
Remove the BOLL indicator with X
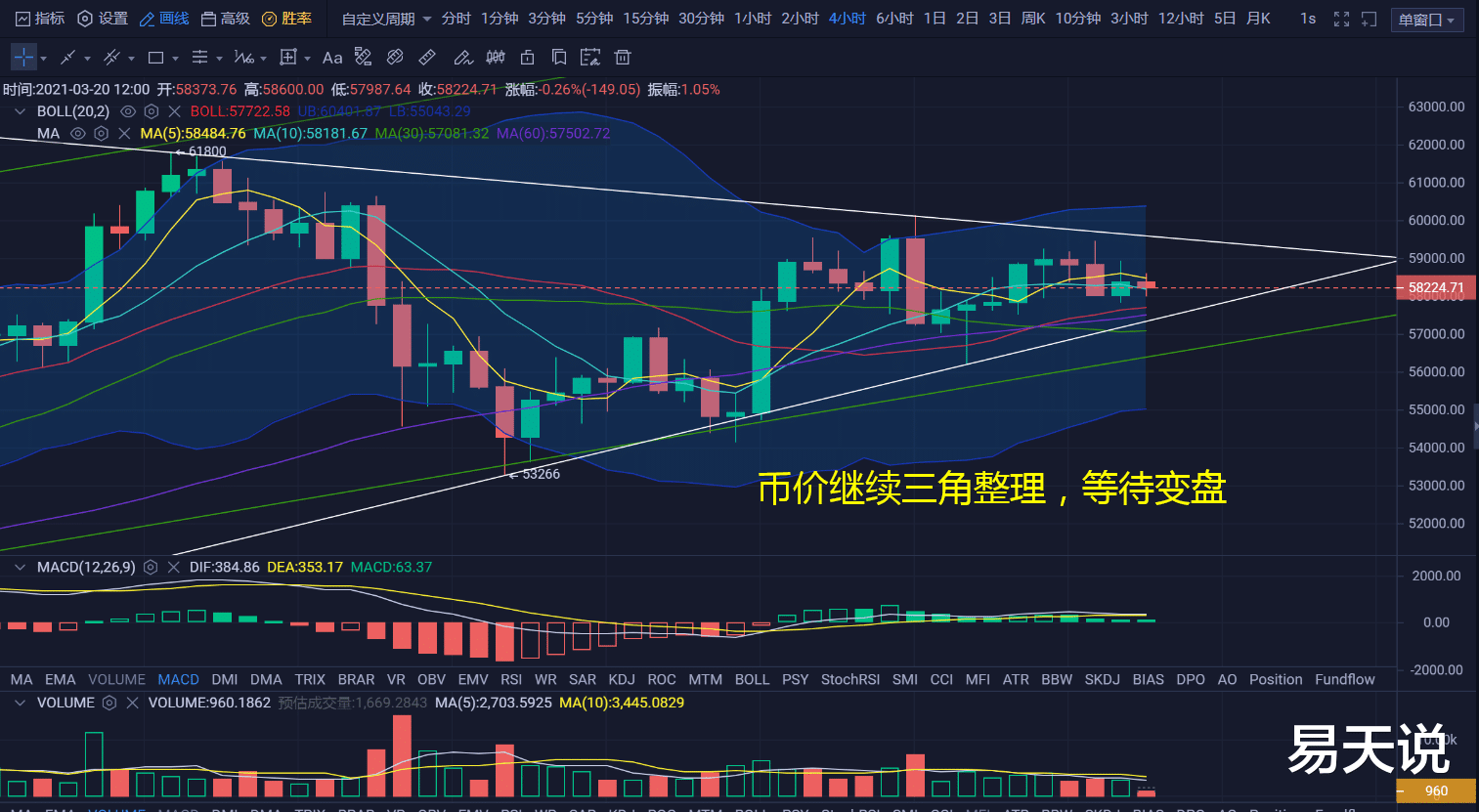click(174, 111)
